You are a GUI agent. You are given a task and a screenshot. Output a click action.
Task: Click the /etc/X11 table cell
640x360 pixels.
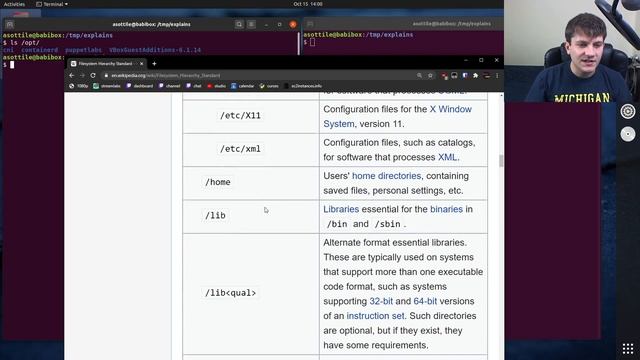coord(251,116)
